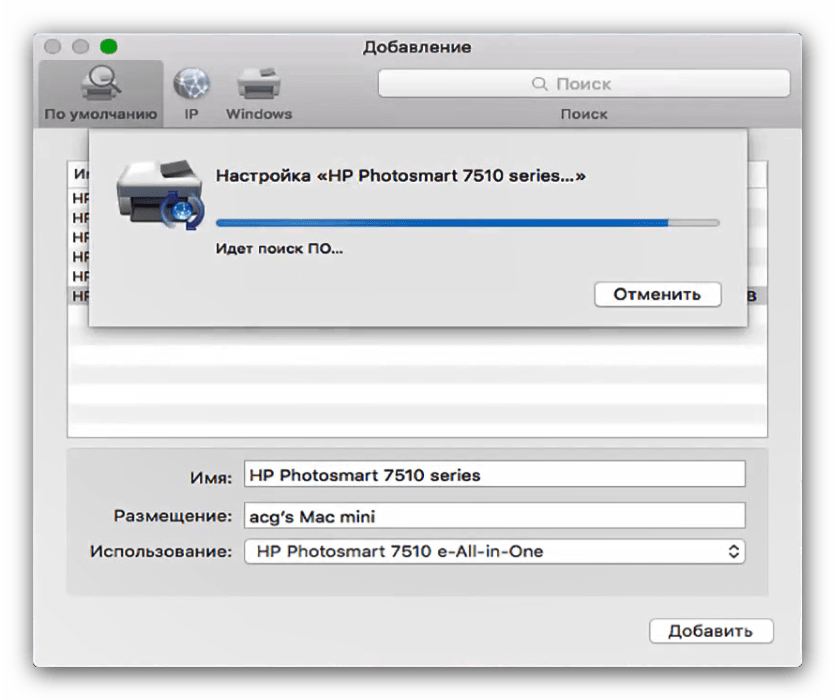Select the highlighted printer row in list
The height and width of the screenshot is (700, 835).
[x=78, y=296]
